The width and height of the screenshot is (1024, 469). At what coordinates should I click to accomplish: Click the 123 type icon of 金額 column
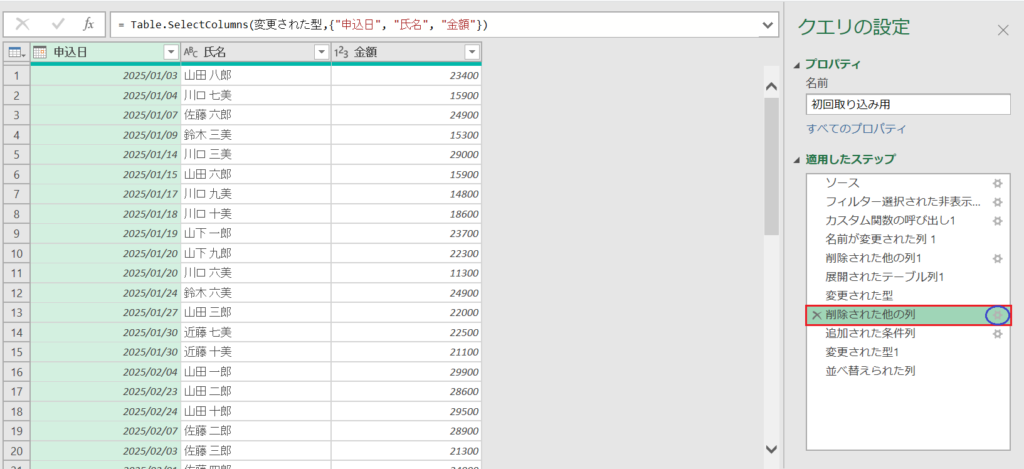click(341, 52)
